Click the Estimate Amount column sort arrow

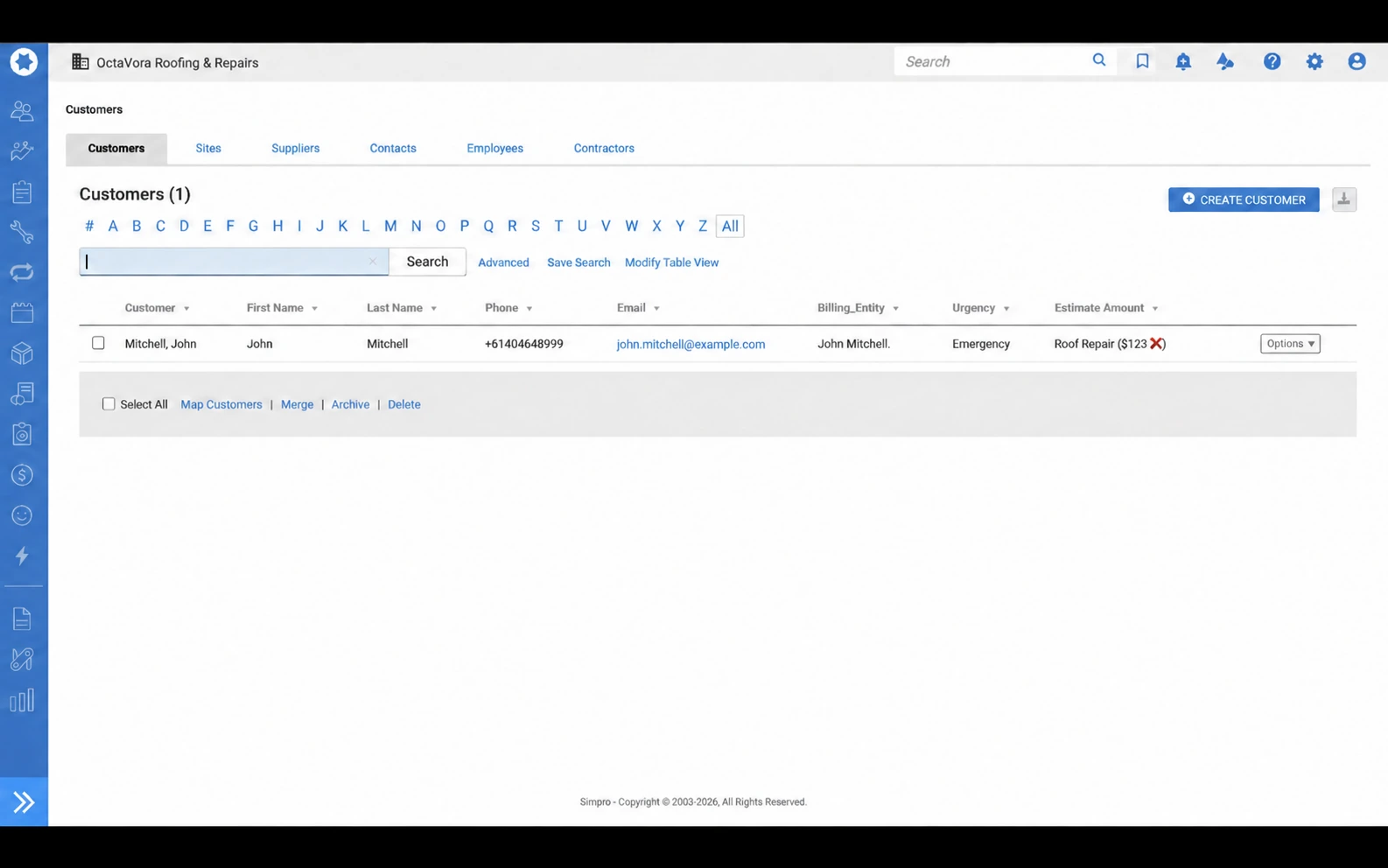1155,309
